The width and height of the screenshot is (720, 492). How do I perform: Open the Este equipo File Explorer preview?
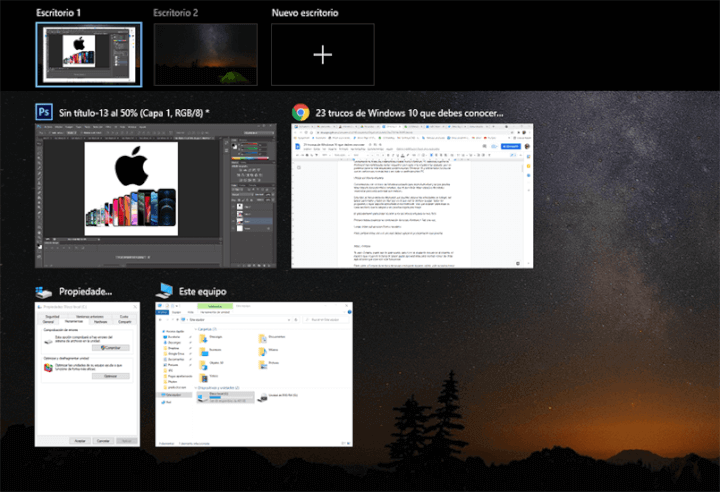254,374
